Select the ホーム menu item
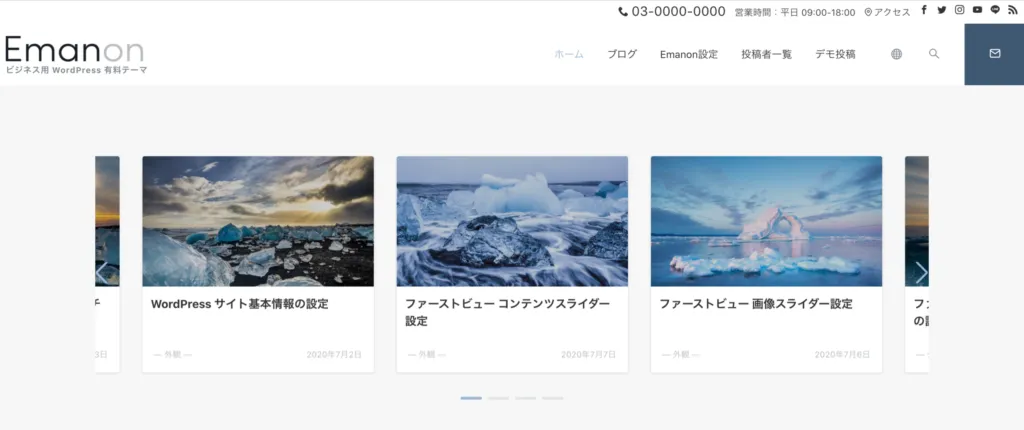 (569, 54)
